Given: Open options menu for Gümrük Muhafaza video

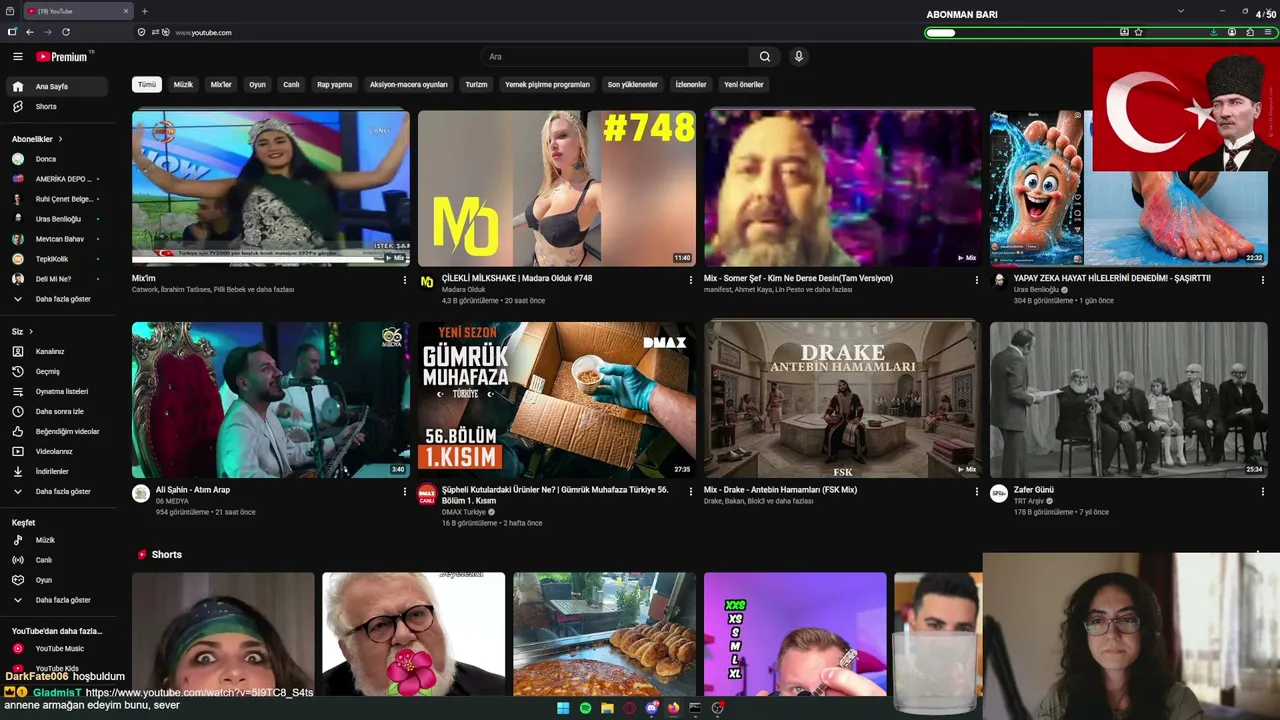Looking at the screenshot, I should pos(691,492).
